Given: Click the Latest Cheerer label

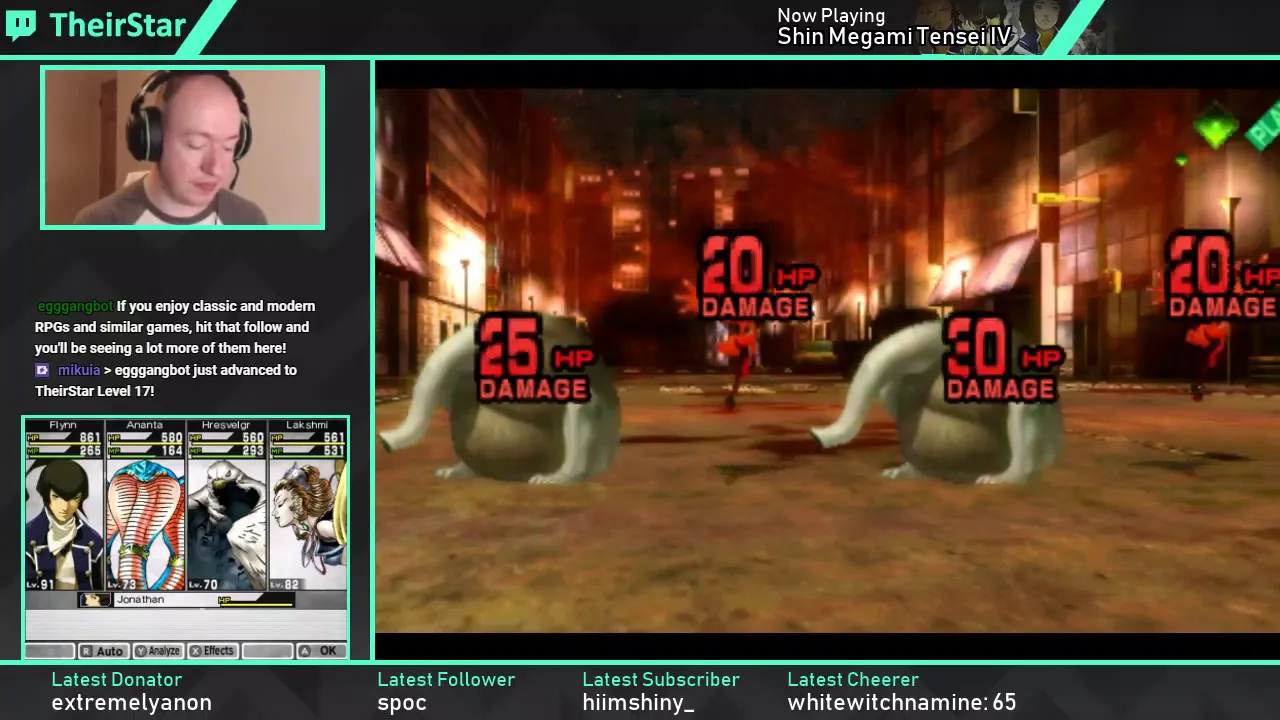Looking at the screenshot, I should pyautogui.click(x=853, y=680).
